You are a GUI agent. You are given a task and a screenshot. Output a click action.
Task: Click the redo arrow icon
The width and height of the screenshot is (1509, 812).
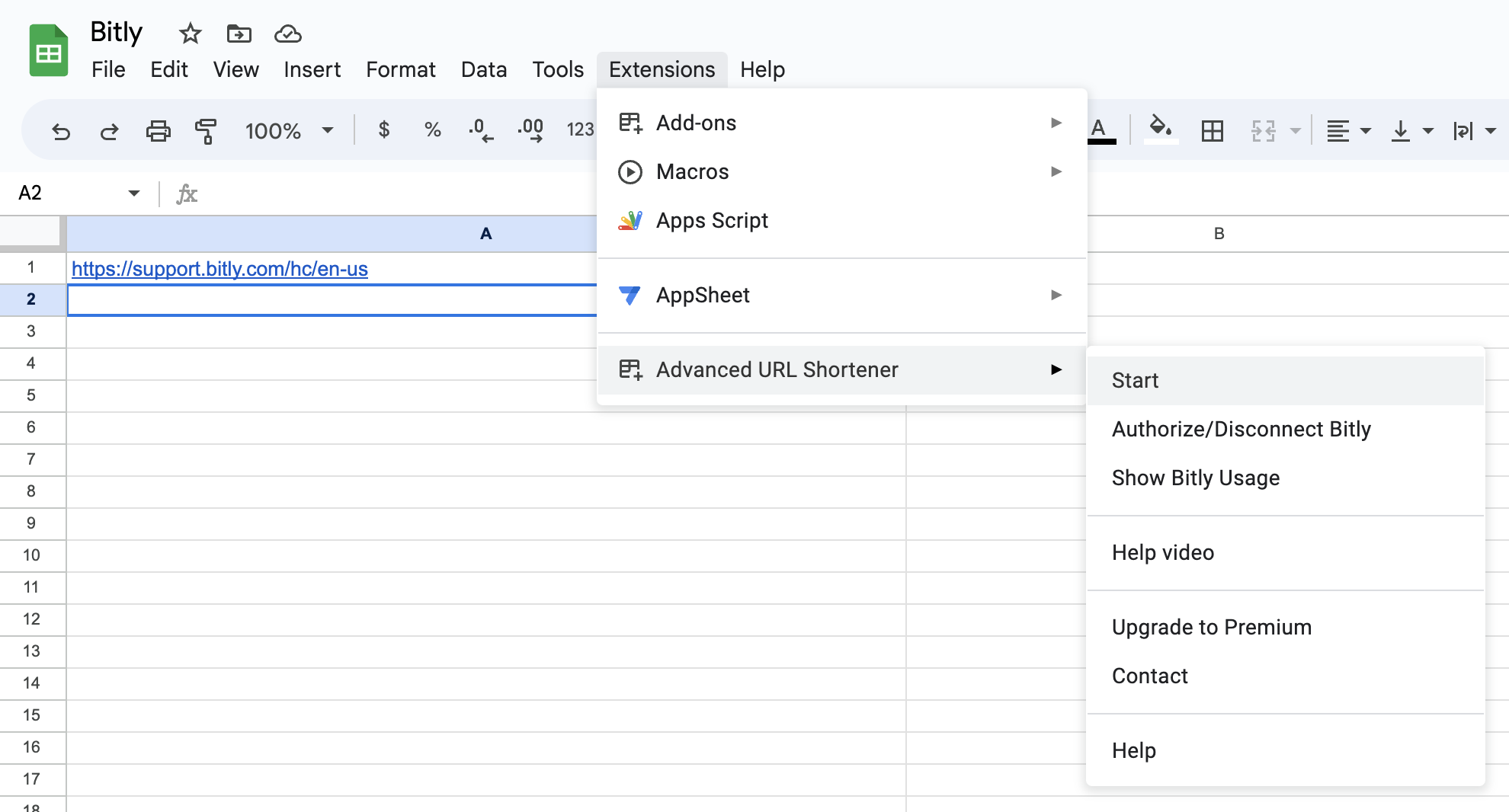(x=109, y=131)
